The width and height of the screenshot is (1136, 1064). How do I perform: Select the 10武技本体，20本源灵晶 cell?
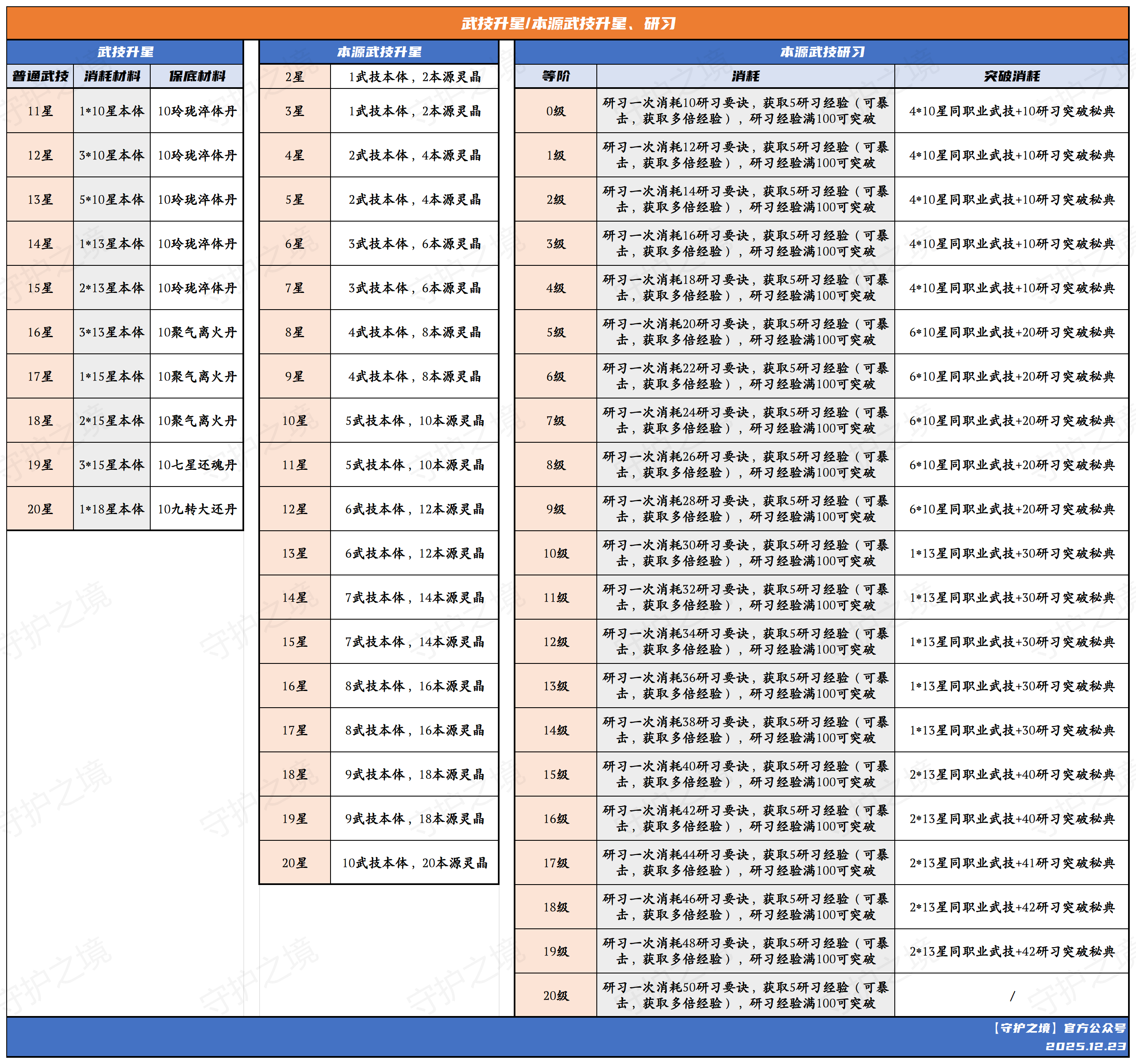414,863
